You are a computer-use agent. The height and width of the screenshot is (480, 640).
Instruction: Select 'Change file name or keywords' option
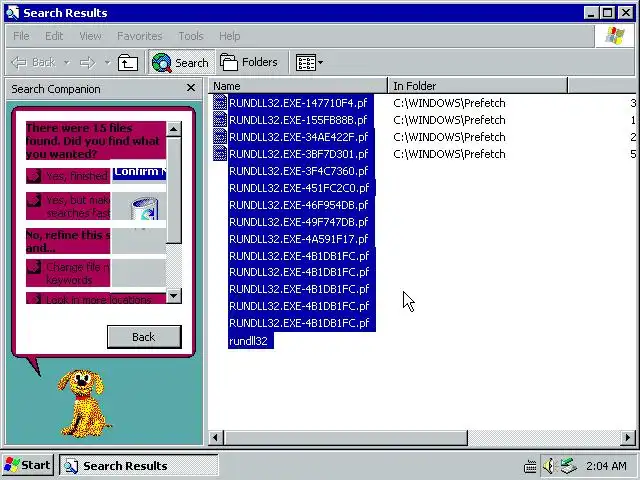tap(68, 273)
